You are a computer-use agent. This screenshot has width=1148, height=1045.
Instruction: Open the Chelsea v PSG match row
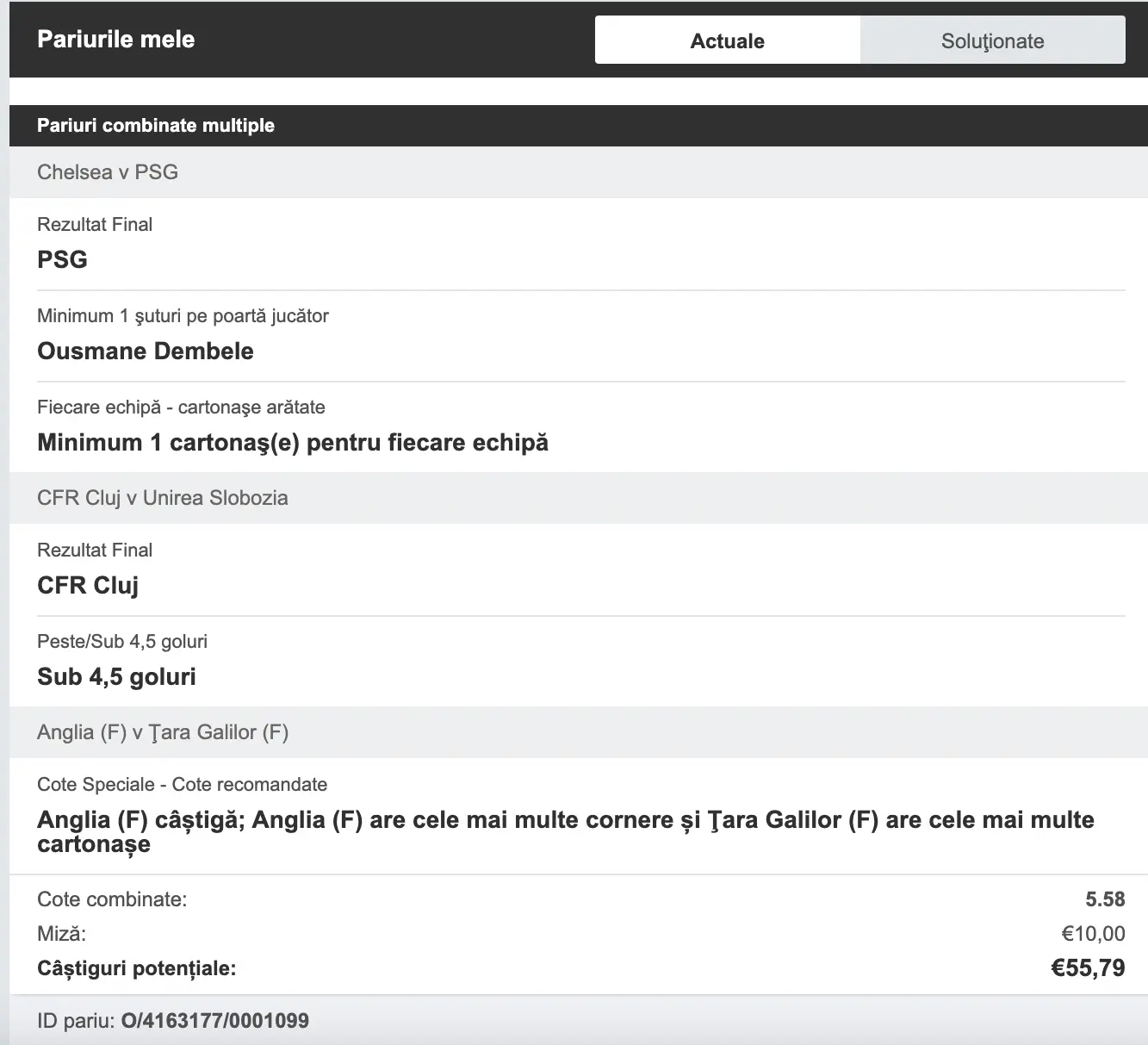579,172
